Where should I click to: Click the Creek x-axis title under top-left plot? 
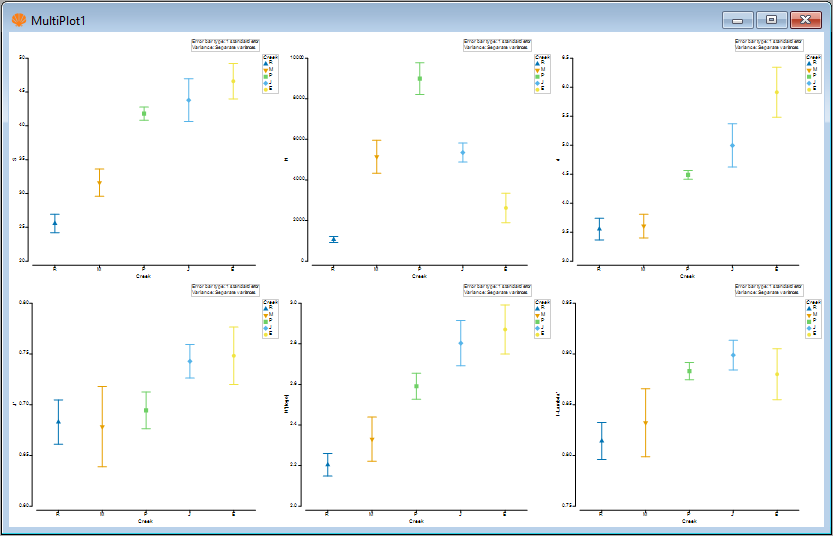pyautogui.click(x=143, y=276)
